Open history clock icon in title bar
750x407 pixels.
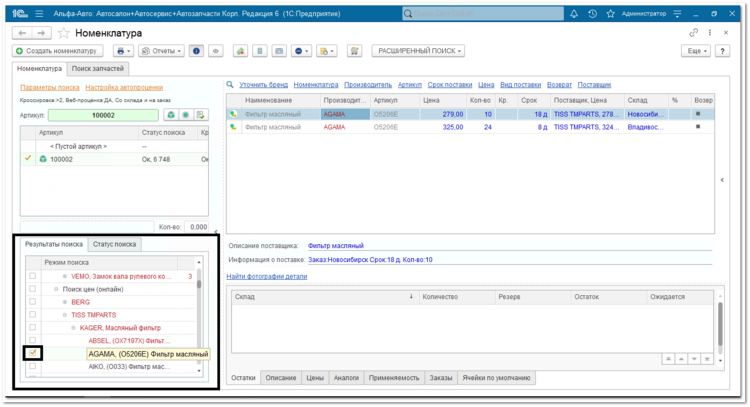pos(592,14)
